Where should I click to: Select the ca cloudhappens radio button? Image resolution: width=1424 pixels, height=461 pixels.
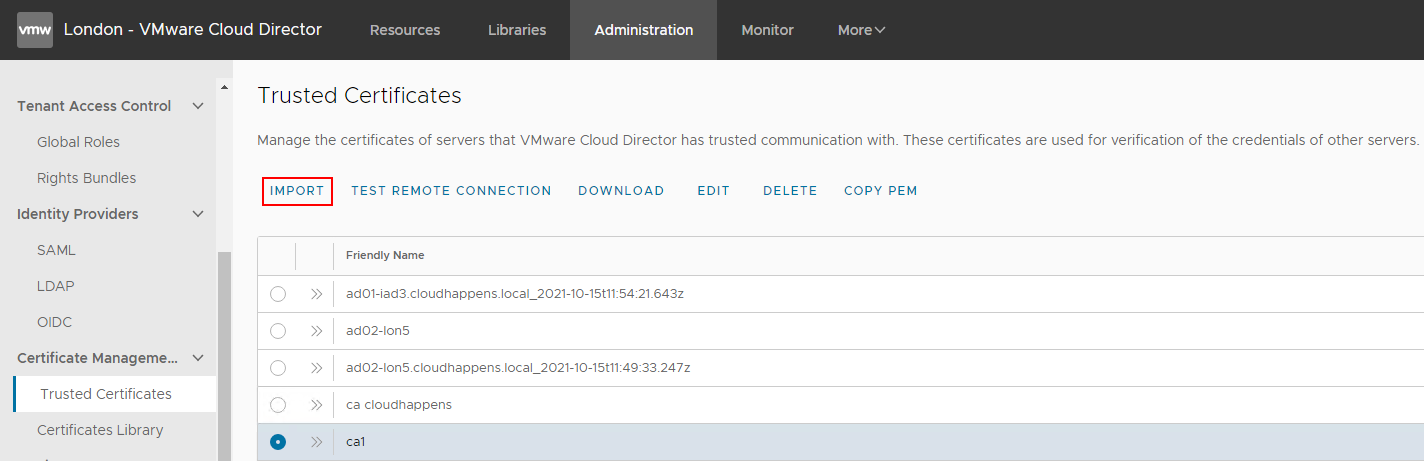pos(278,405)
